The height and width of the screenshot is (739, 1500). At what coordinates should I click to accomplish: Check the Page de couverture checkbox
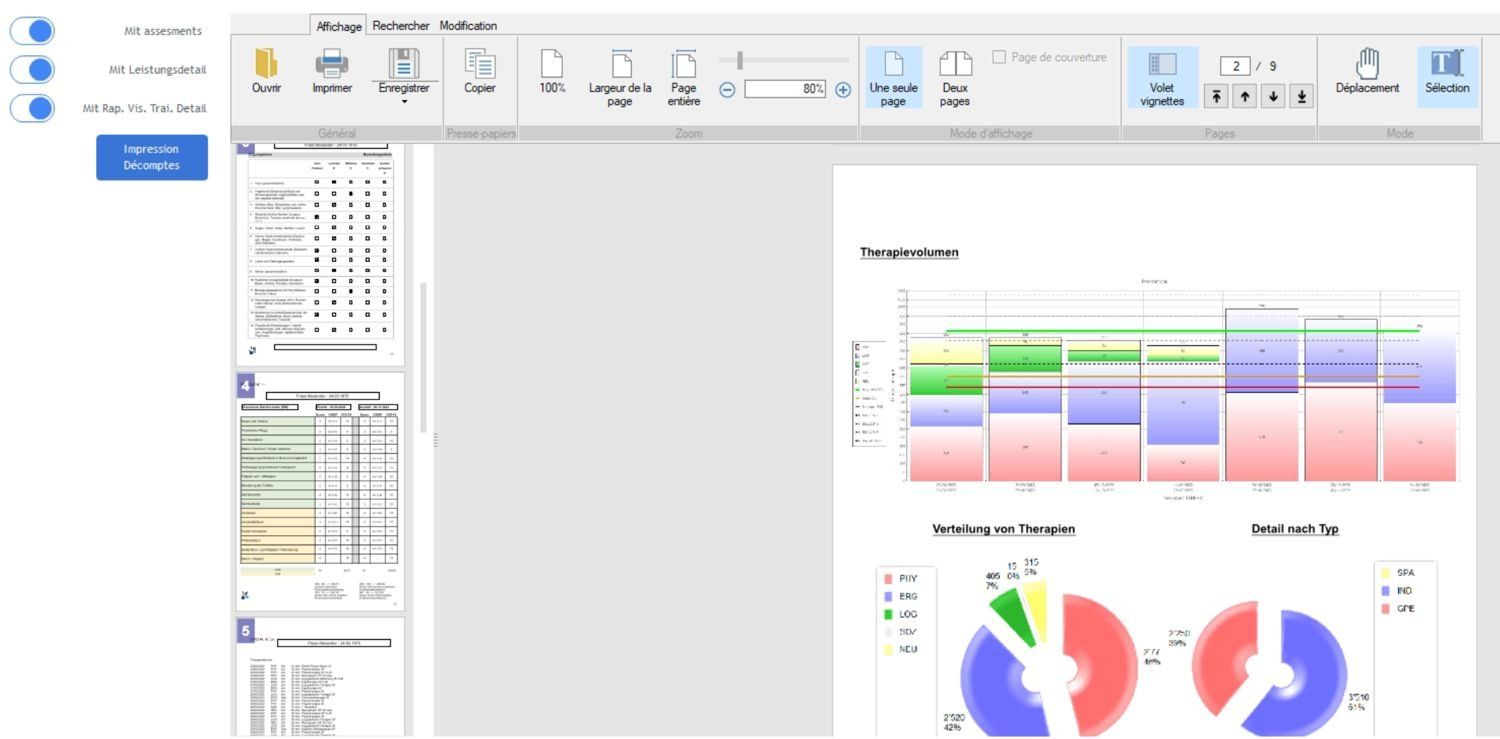999,57
